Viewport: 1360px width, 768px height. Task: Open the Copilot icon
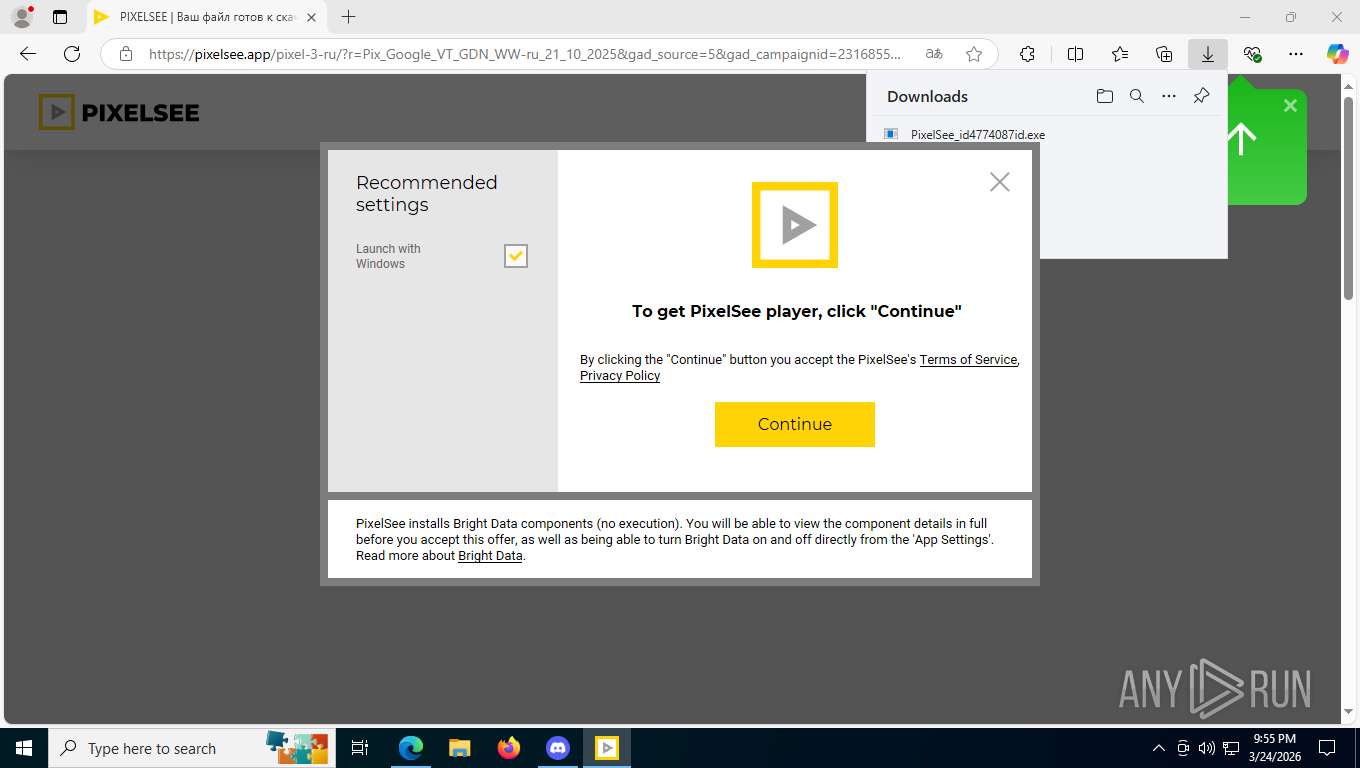tap(1338, 54)
